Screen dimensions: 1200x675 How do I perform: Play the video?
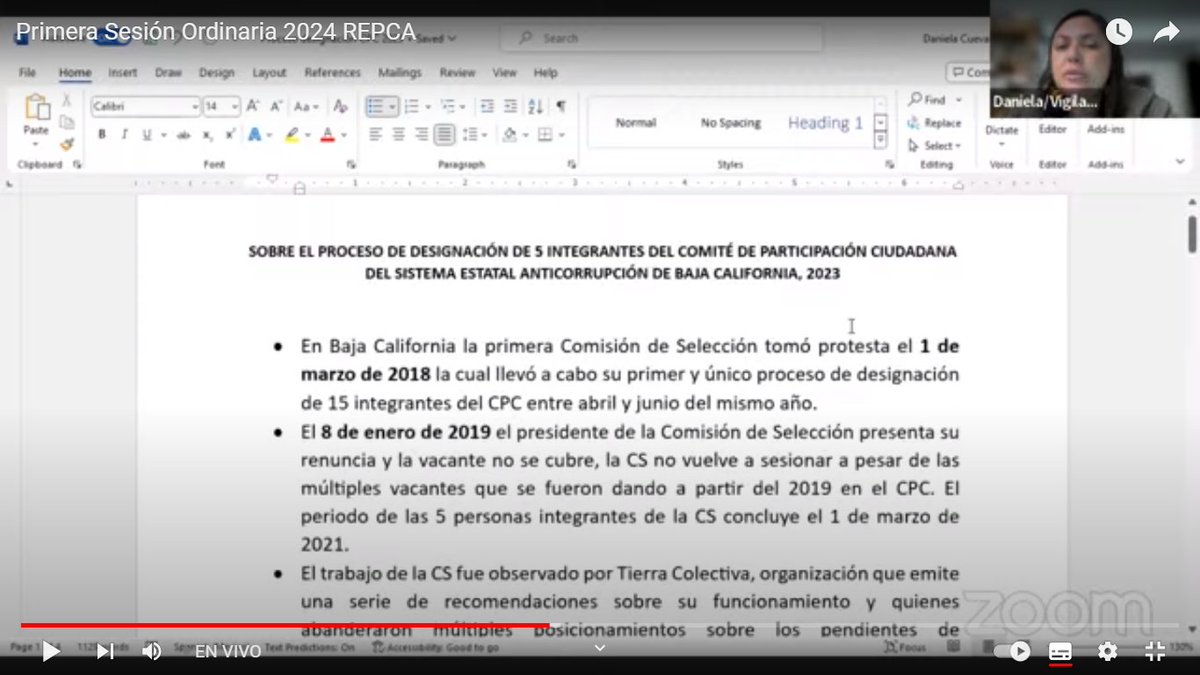click(x=51, y=651)
